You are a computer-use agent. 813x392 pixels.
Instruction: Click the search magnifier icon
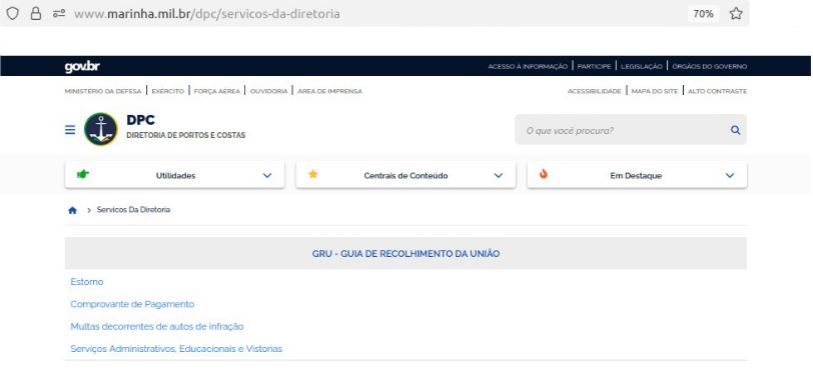735,130
